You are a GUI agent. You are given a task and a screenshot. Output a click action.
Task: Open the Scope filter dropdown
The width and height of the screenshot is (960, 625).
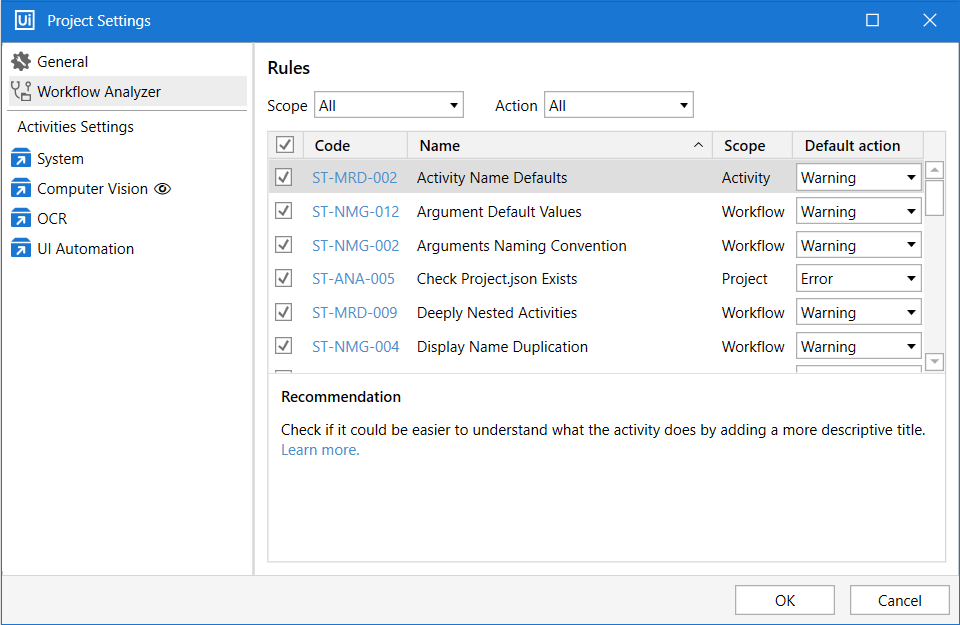[x=389, y=105]
